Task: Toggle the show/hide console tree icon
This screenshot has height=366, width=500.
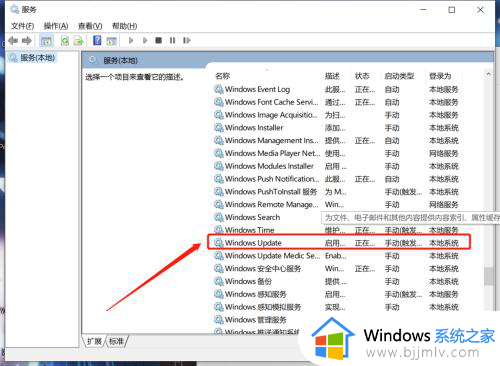Action: coord(46,41)
